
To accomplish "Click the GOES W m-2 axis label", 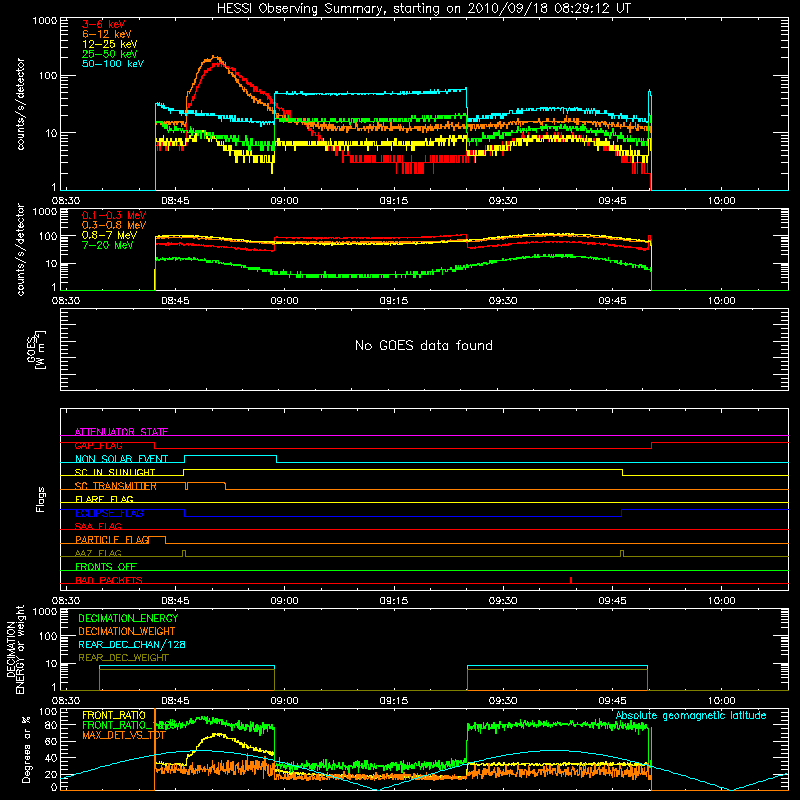I will point(36,349).
